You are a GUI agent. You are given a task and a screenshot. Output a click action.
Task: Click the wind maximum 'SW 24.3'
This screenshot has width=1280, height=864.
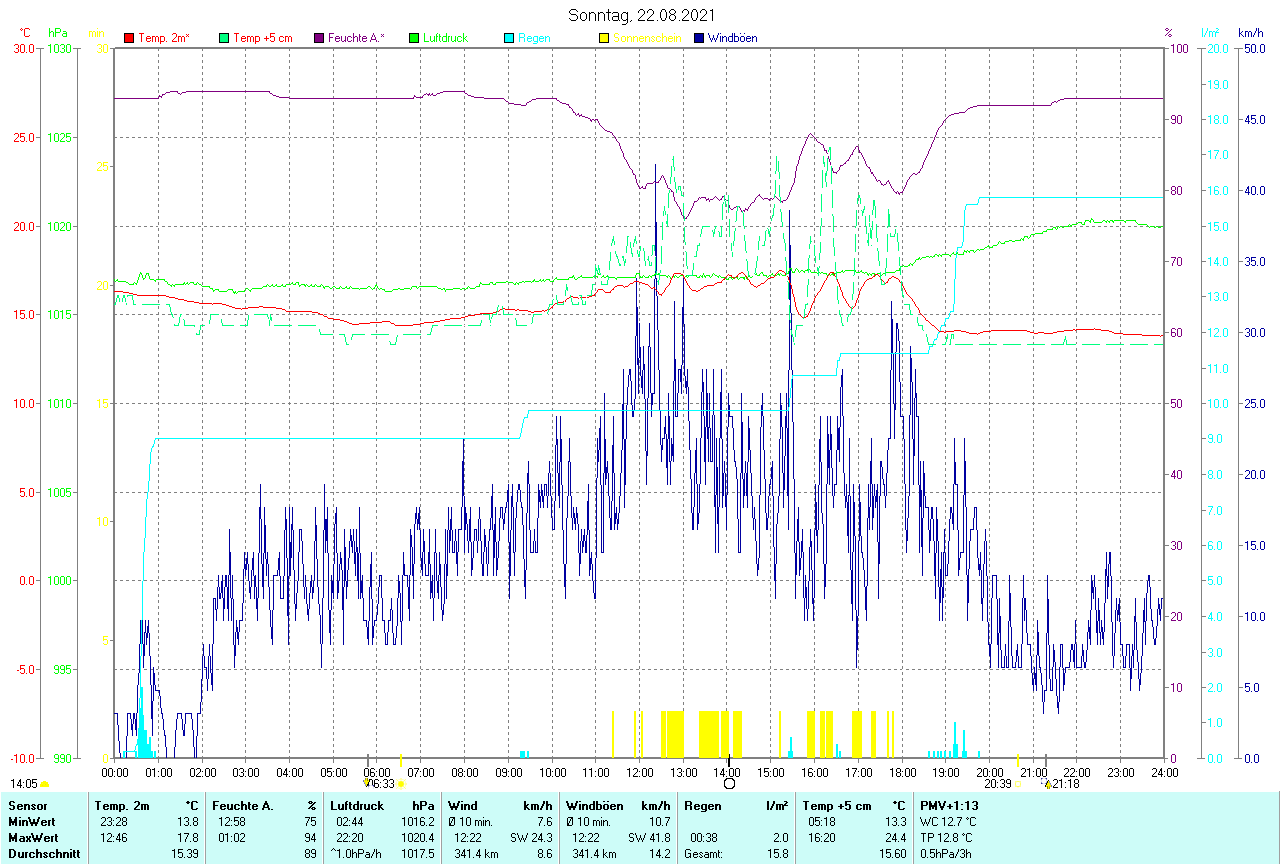point(531,837)
